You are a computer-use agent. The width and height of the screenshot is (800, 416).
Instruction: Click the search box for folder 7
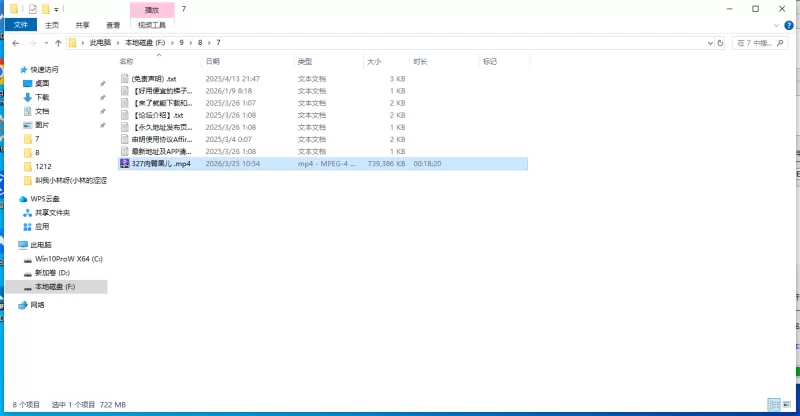tap(760, 43)
